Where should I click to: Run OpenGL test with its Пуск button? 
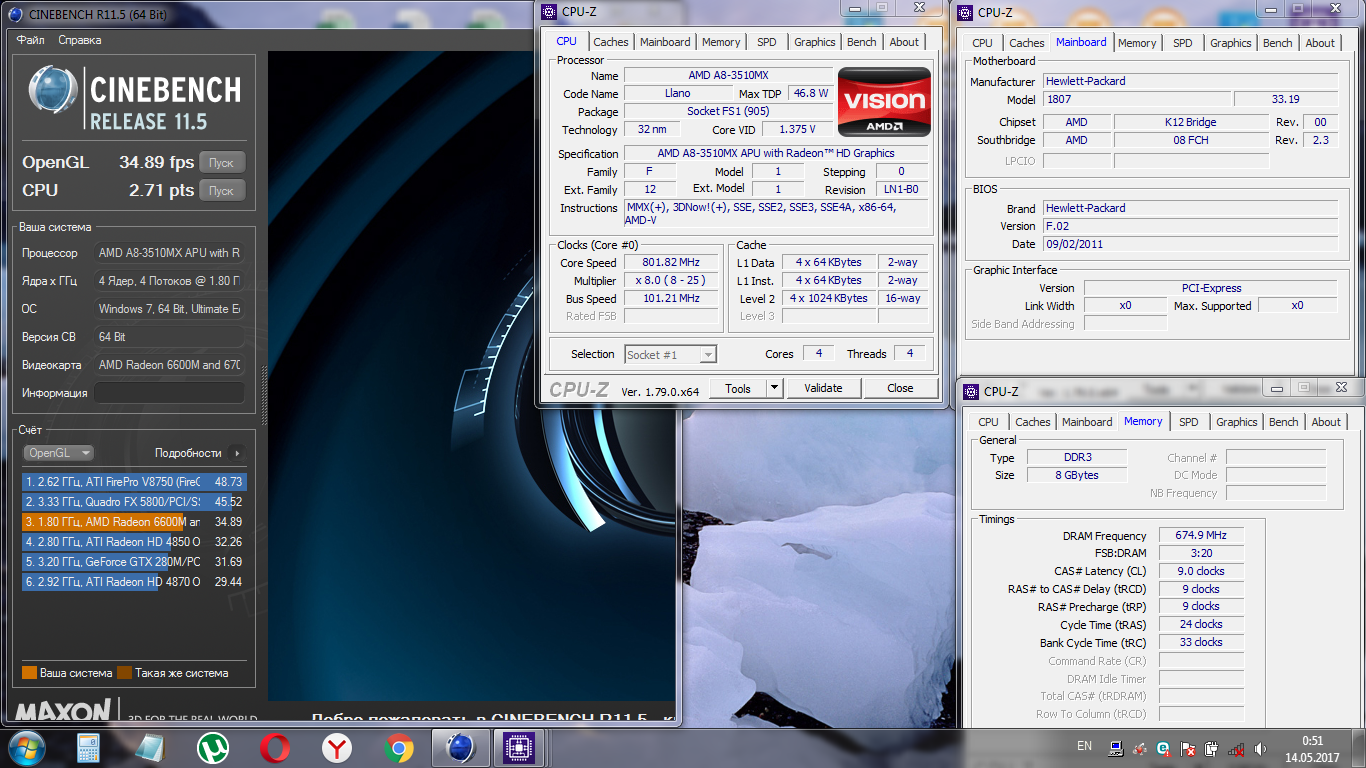pyautogui.click(x=222, y=163)
